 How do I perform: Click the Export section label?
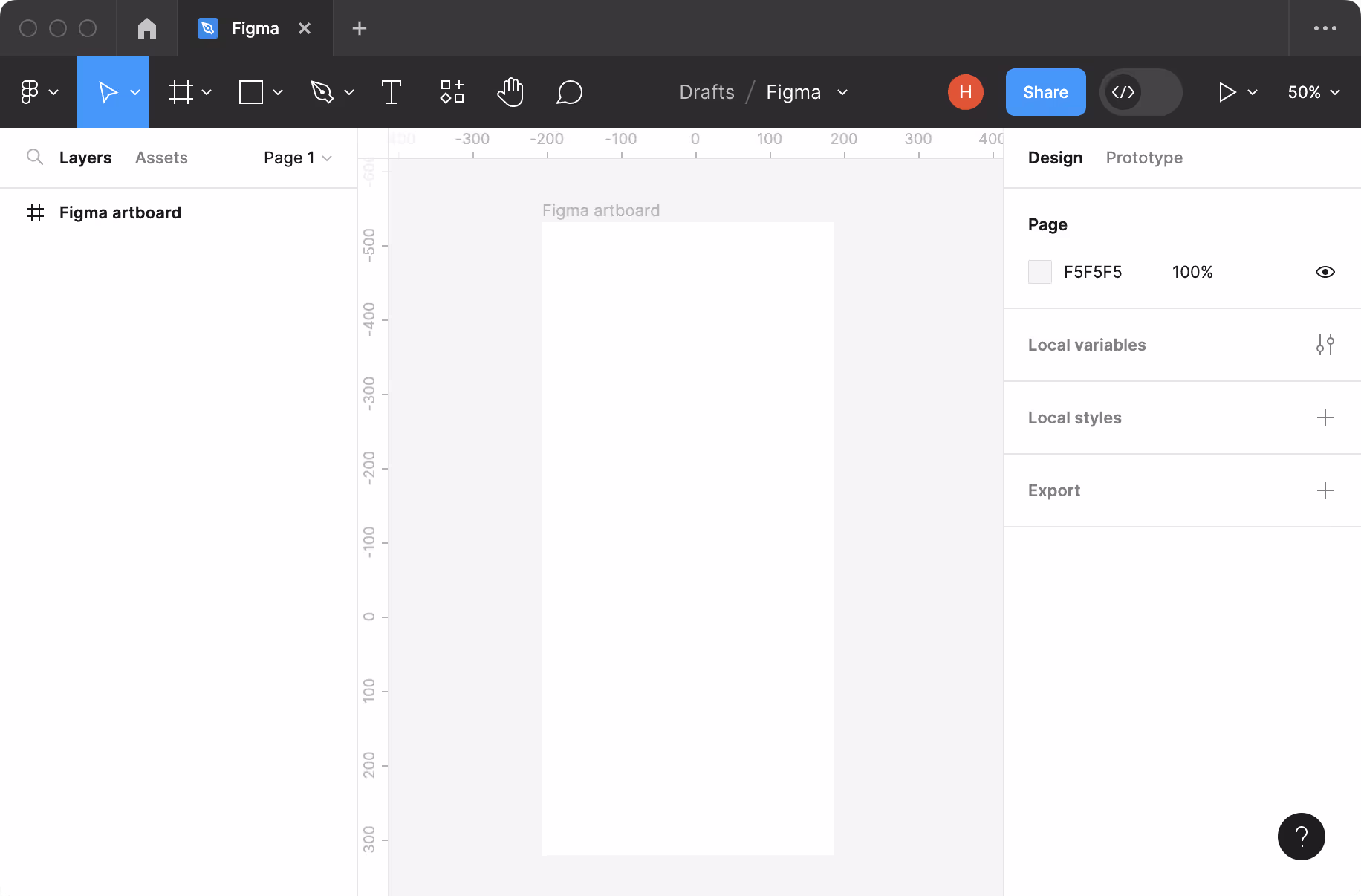tap(1054, 490)
